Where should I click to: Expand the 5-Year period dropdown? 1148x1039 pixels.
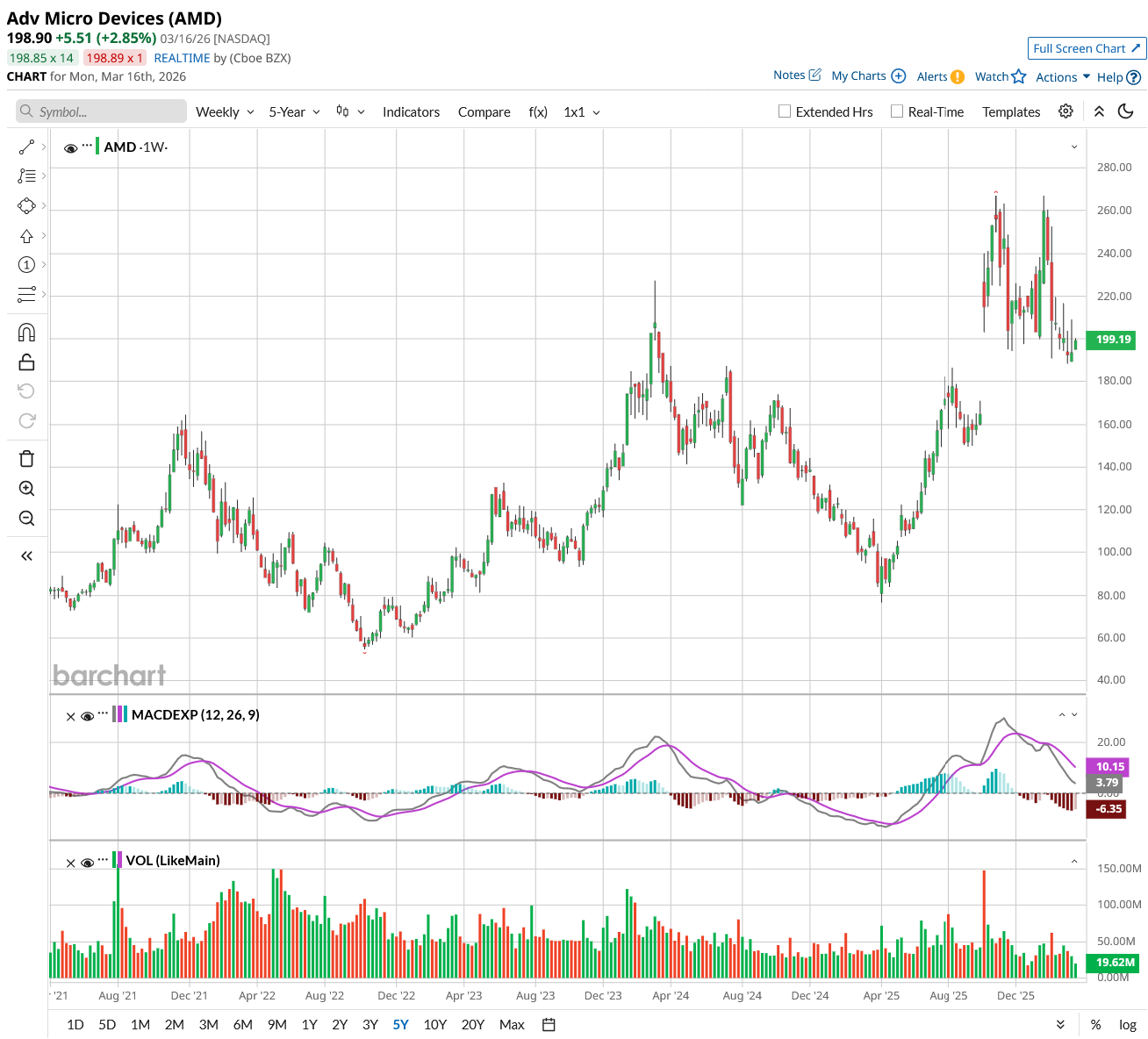294,112
